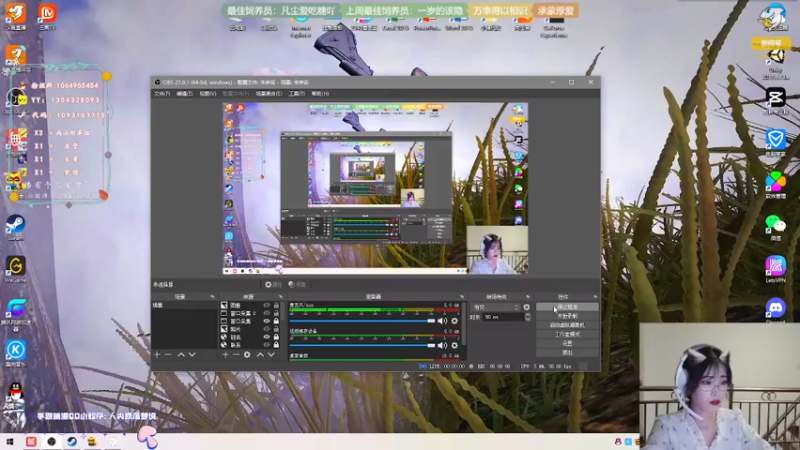The width and height of the screenshot is (800, 450).
Task: Remove selected source with minus icon
Action: (x=236, y=355)
